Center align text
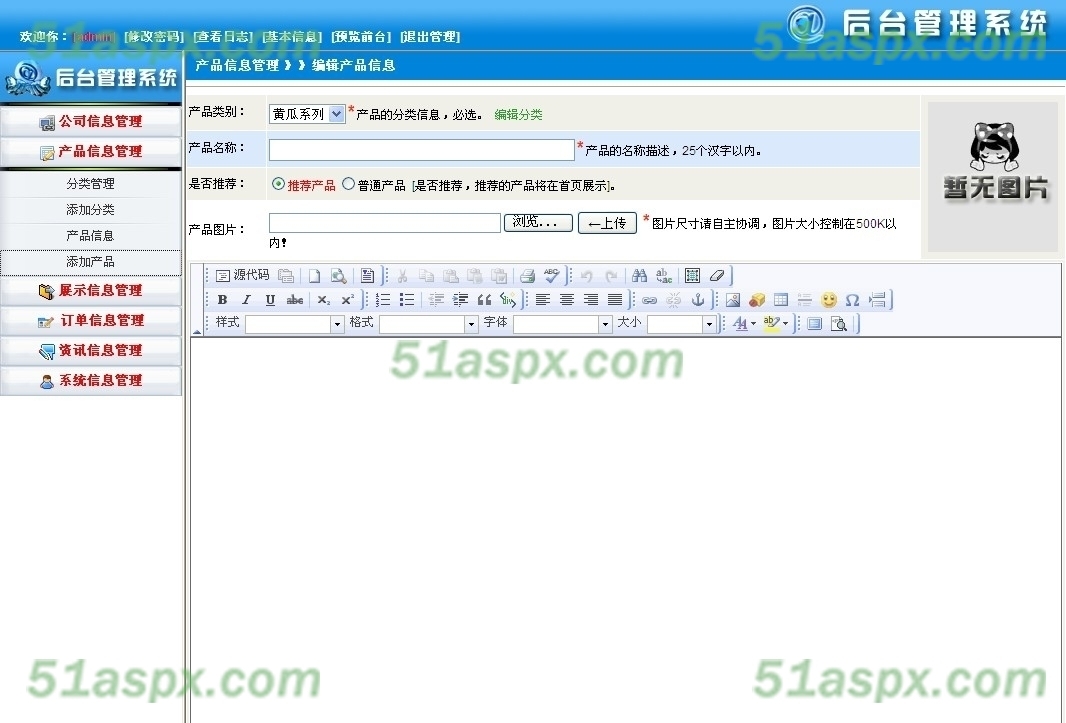Viewport: 1066px width, 723px height. (567, 300)
